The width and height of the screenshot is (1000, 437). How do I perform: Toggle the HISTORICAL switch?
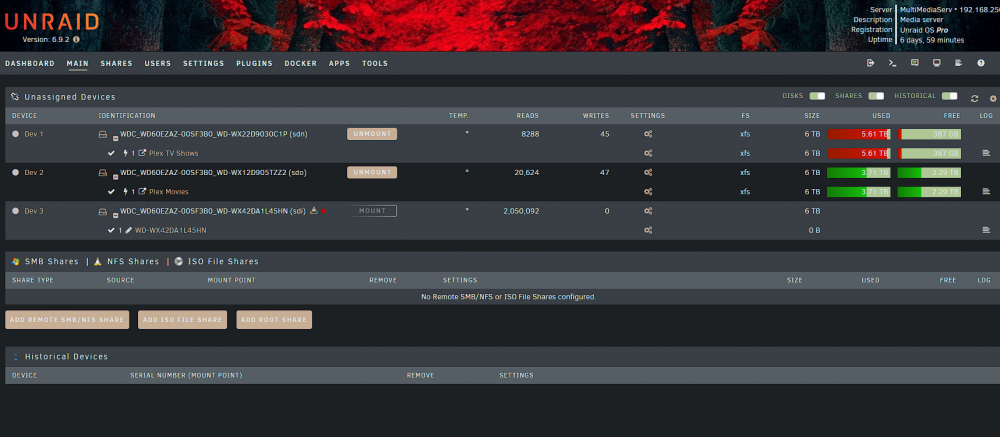tap(950, 96)
